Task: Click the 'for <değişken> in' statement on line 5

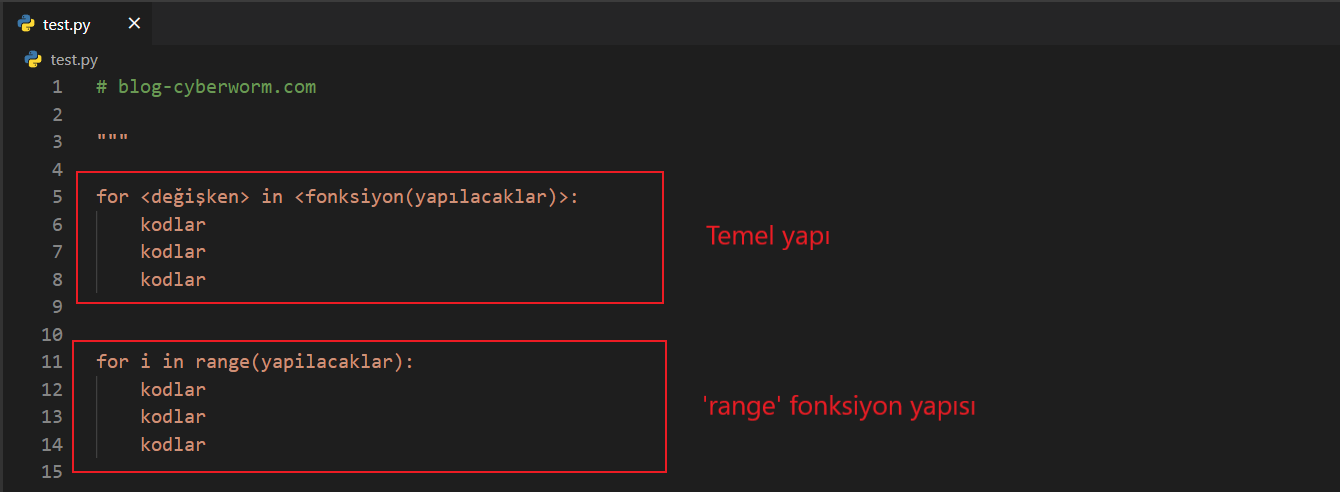Action: point(189,197)
